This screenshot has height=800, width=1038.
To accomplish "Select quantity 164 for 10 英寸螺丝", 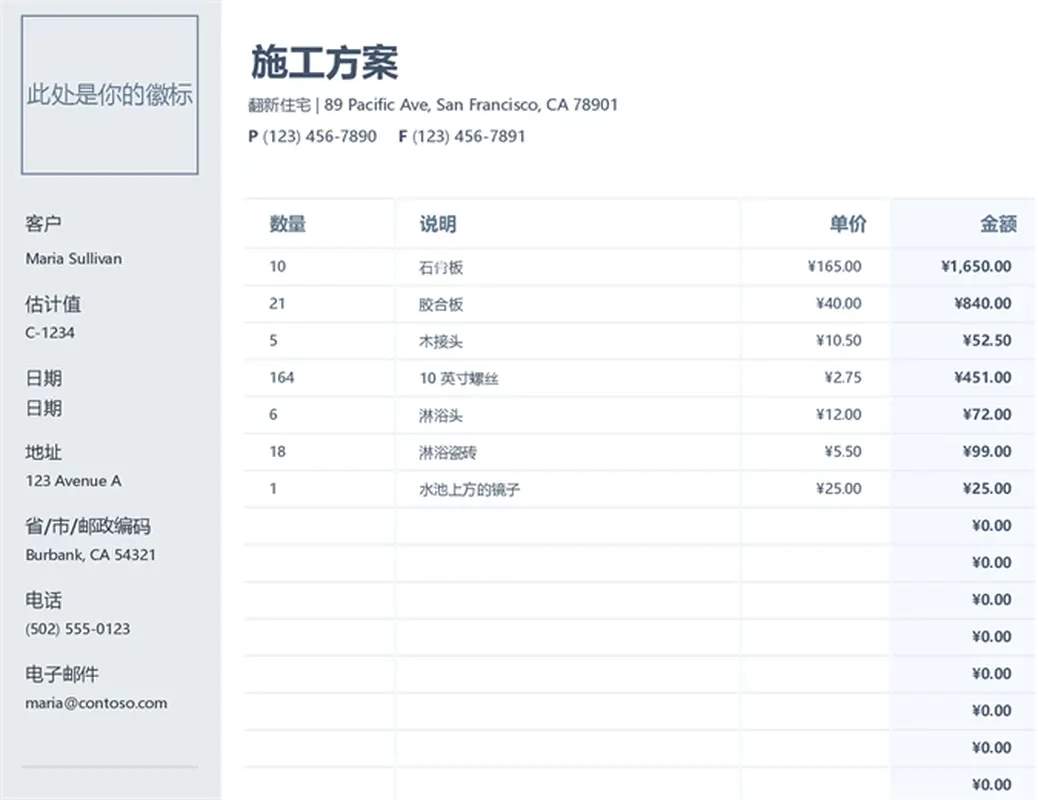I will 280,377.
